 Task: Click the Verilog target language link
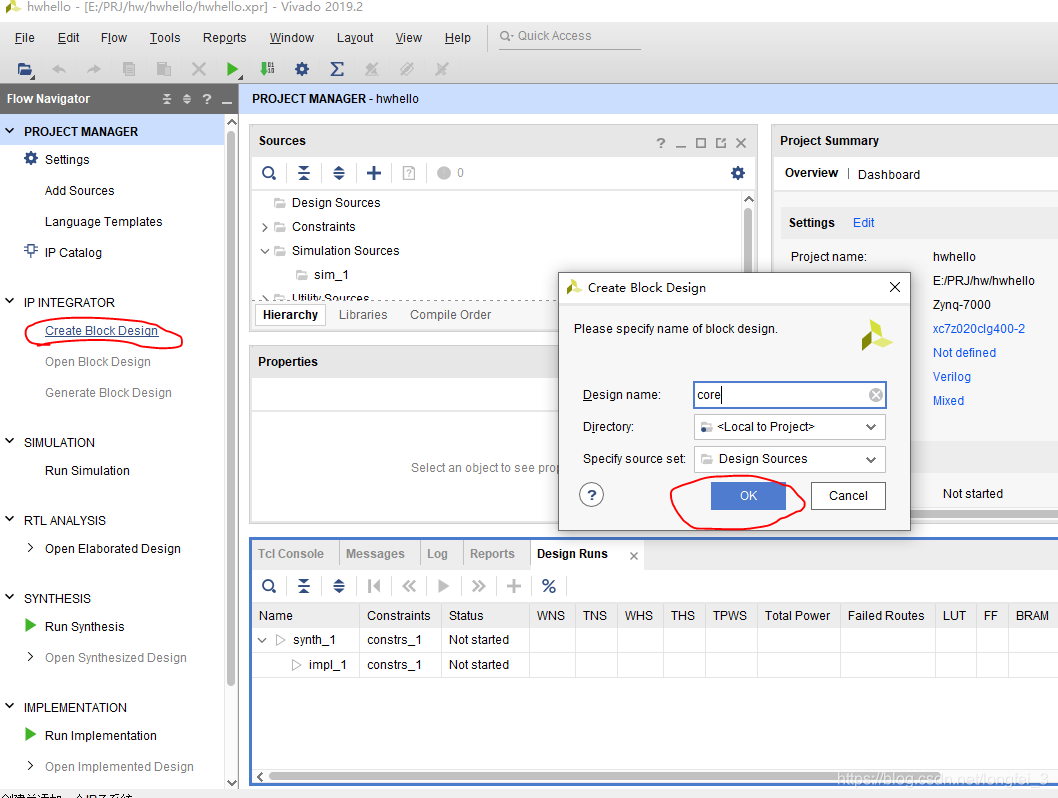[x=951, y=376]
